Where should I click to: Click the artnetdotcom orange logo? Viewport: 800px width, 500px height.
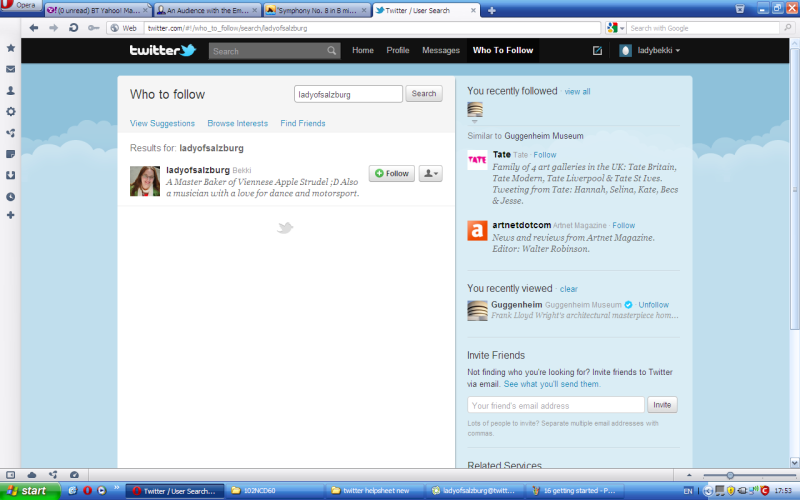(477, 230)
